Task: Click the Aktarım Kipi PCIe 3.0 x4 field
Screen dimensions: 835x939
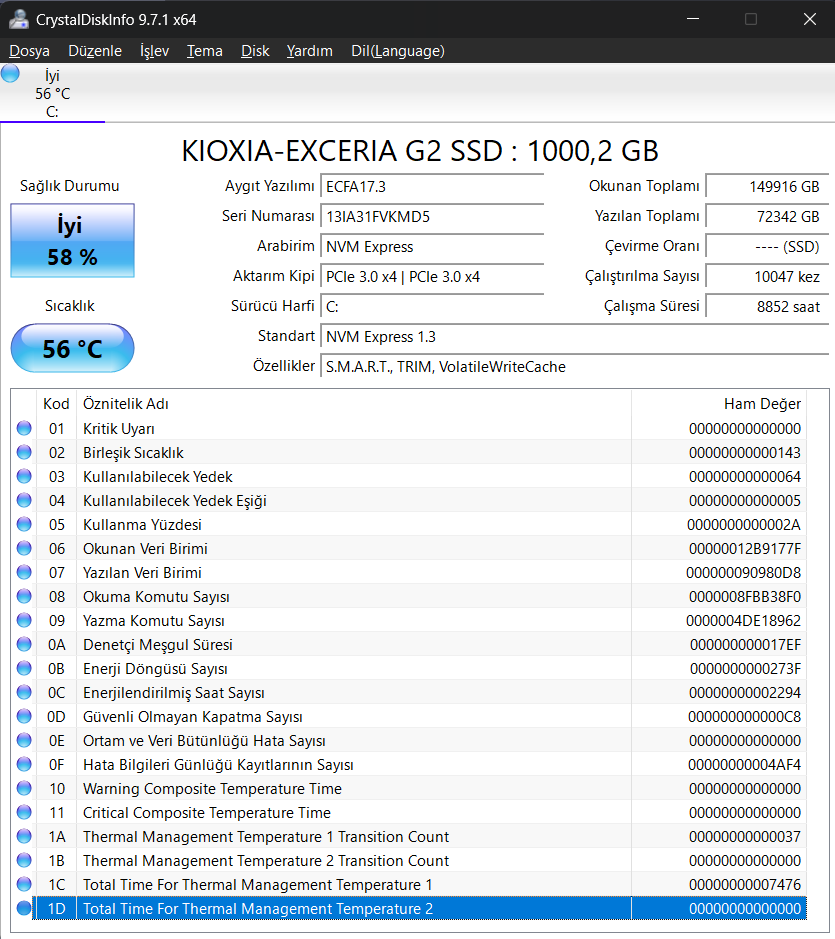Action: (x=432, y=276)
